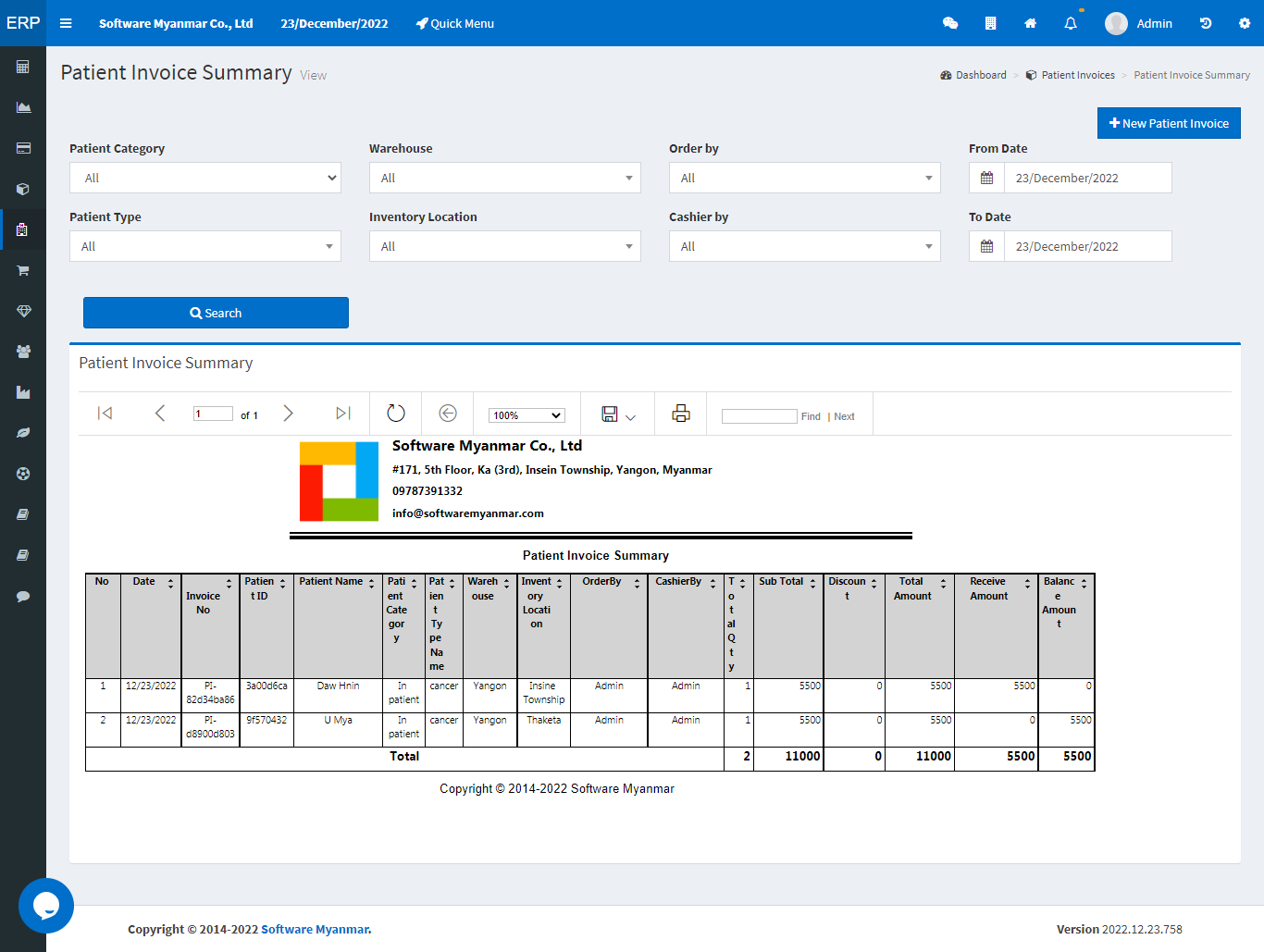Image resolution: width=1264 pixels, height=952 pixels.
Task: Print the report
Action: [681, 414]
